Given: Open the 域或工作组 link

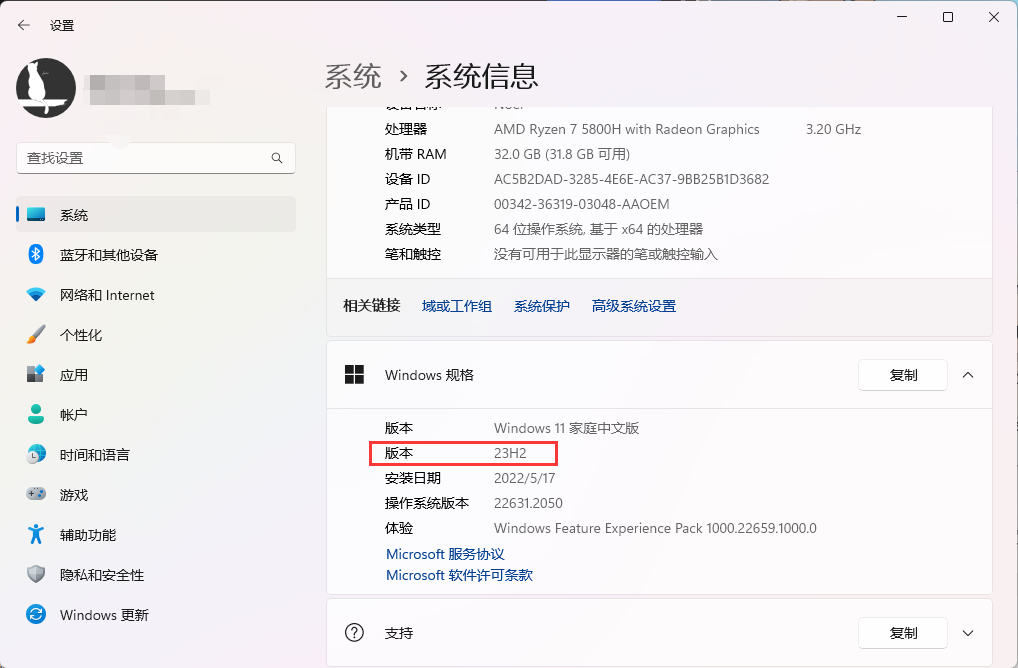Looking at the screenshot, I should coord(456,306).
